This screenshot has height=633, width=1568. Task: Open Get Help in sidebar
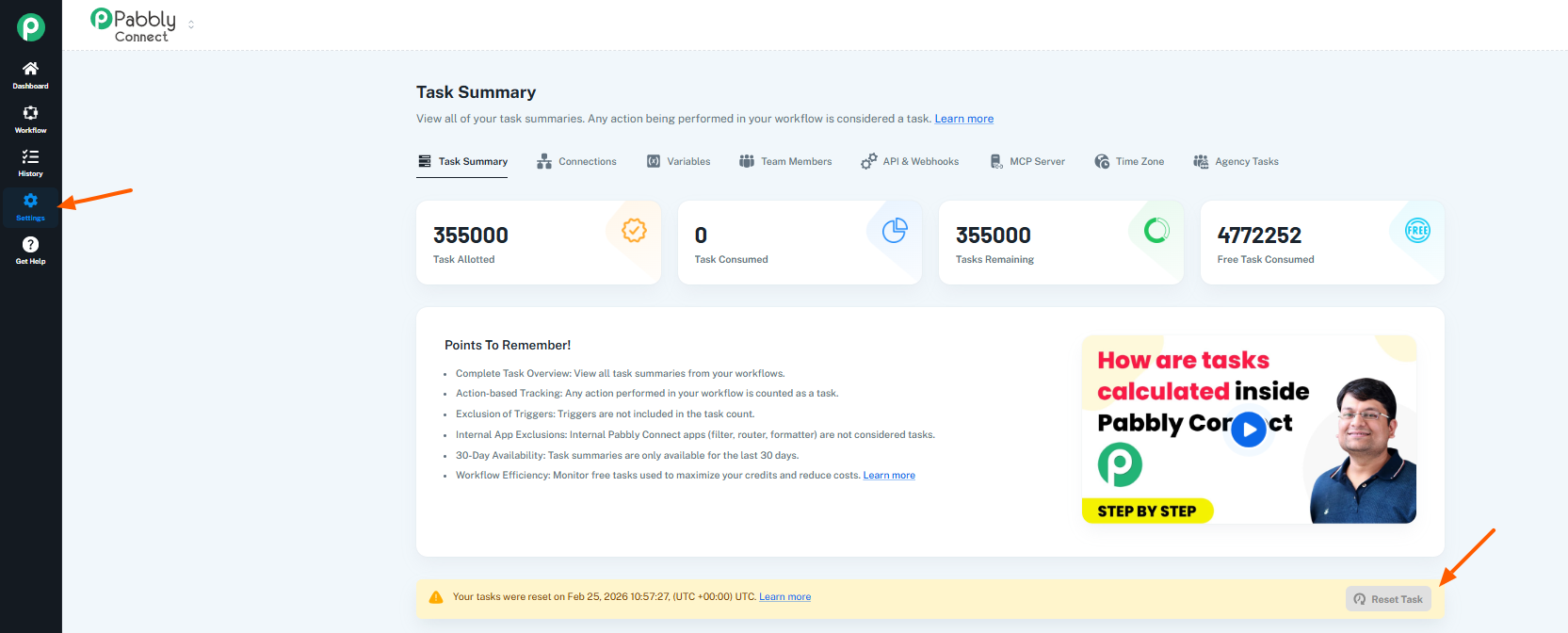point(30,251)
